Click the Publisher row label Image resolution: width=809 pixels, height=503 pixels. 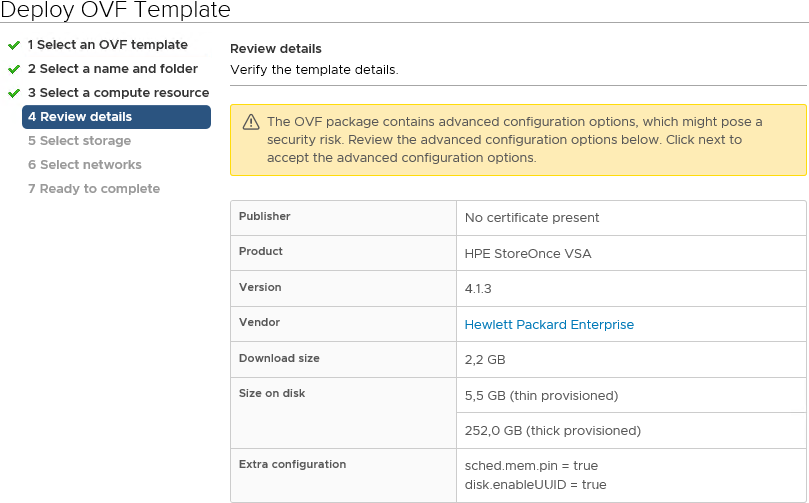click(264, 216)
